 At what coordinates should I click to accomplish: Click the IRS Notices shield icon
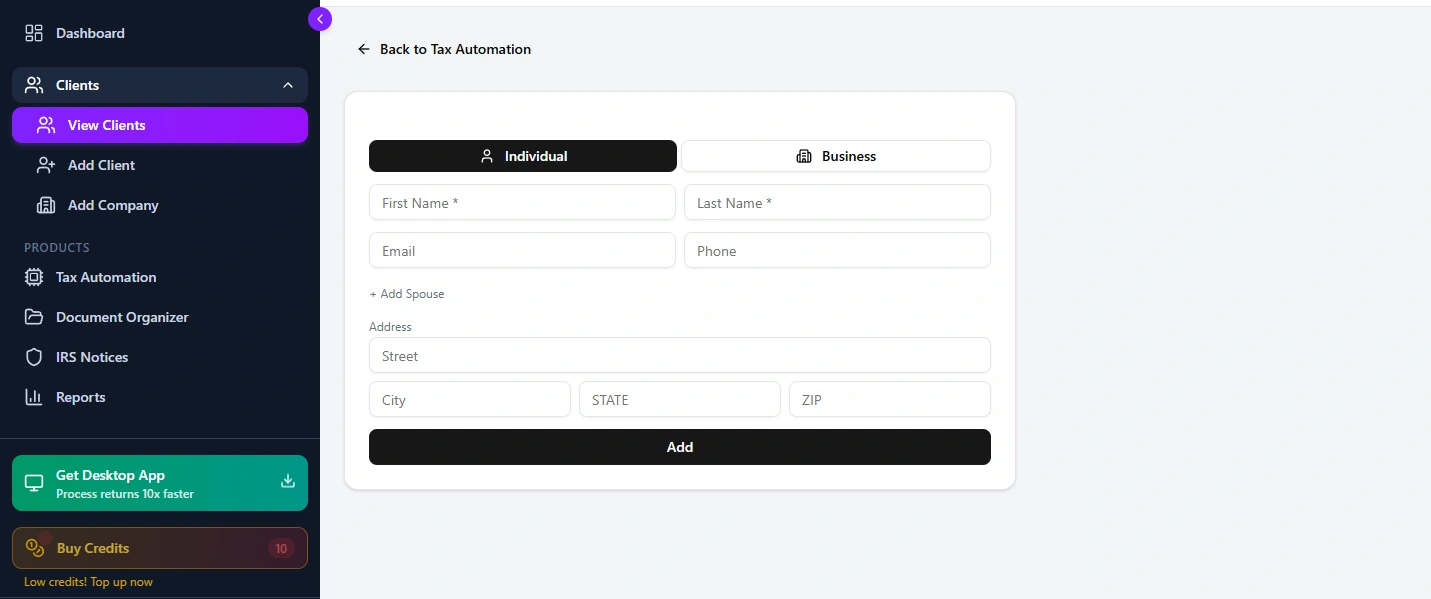click(x=34, y=357)
